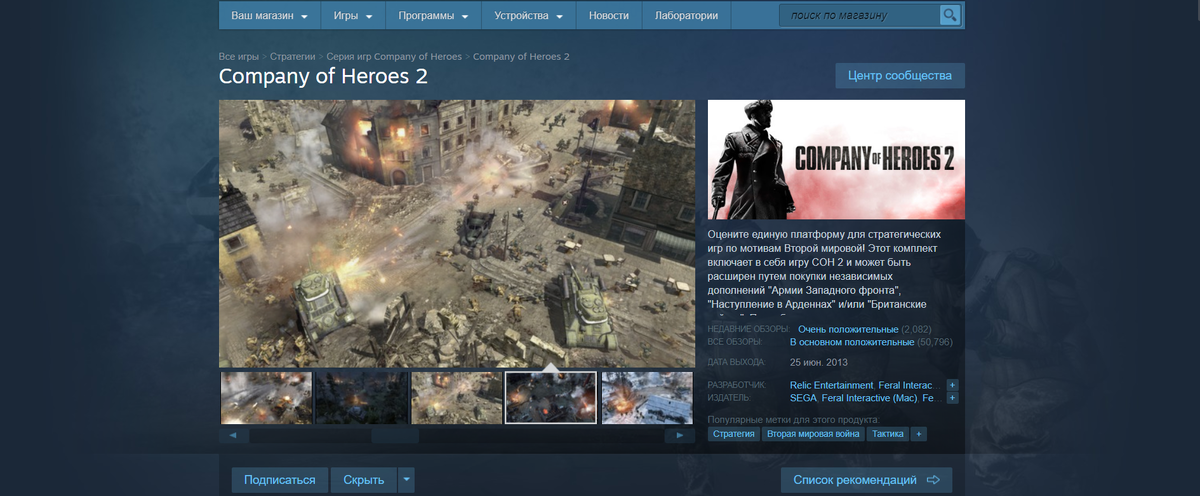Open publisher 'SEGA' link
The height and width of the screenshot is (496, 1200).
(803, 398)
